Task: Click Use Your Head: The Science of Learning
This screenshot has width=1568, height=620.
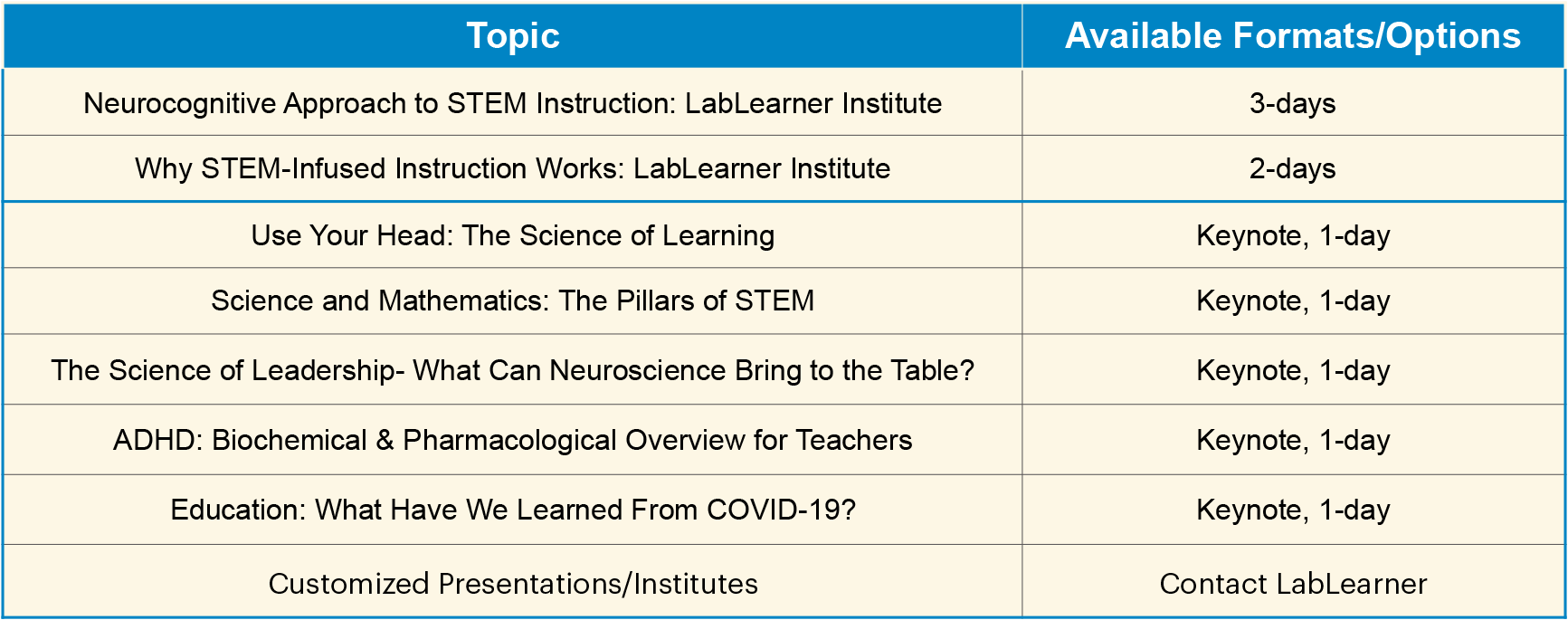Action: [x=512, y=235]
